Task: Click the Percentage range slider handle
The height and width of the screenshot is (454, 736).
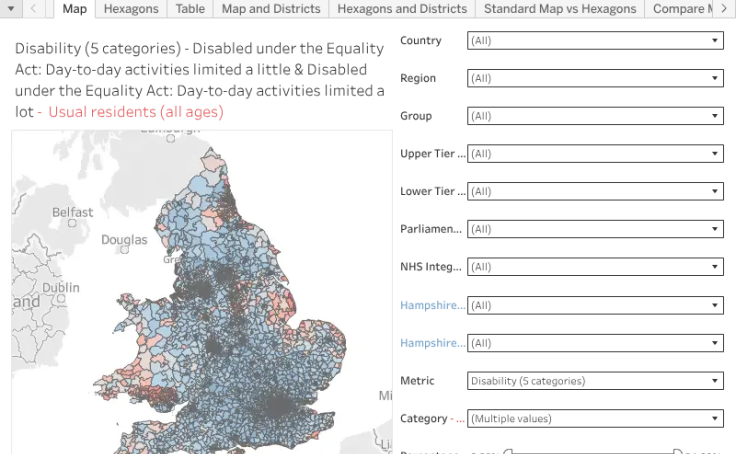Action: coord(507,451)
